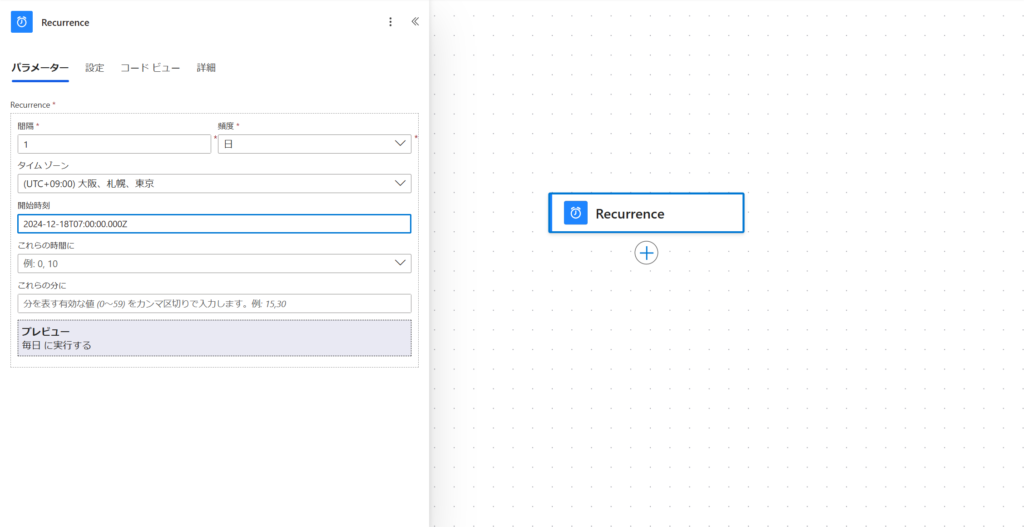The height and width of the screenshot is (527, 1024).
Task: Switch to the パラメーター tab
Action: pos(40,67)
